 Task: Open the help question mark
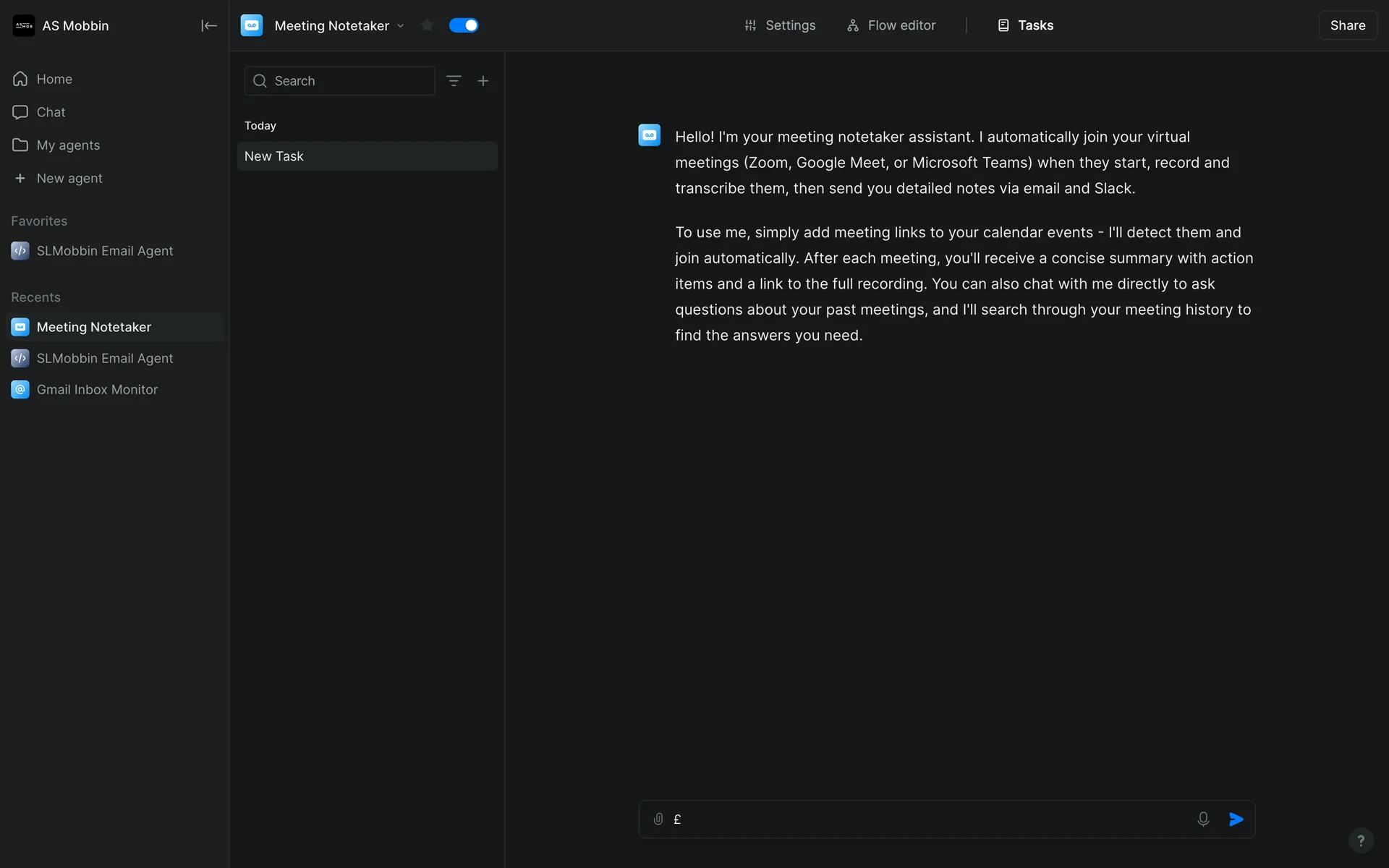coord(1361,840)
